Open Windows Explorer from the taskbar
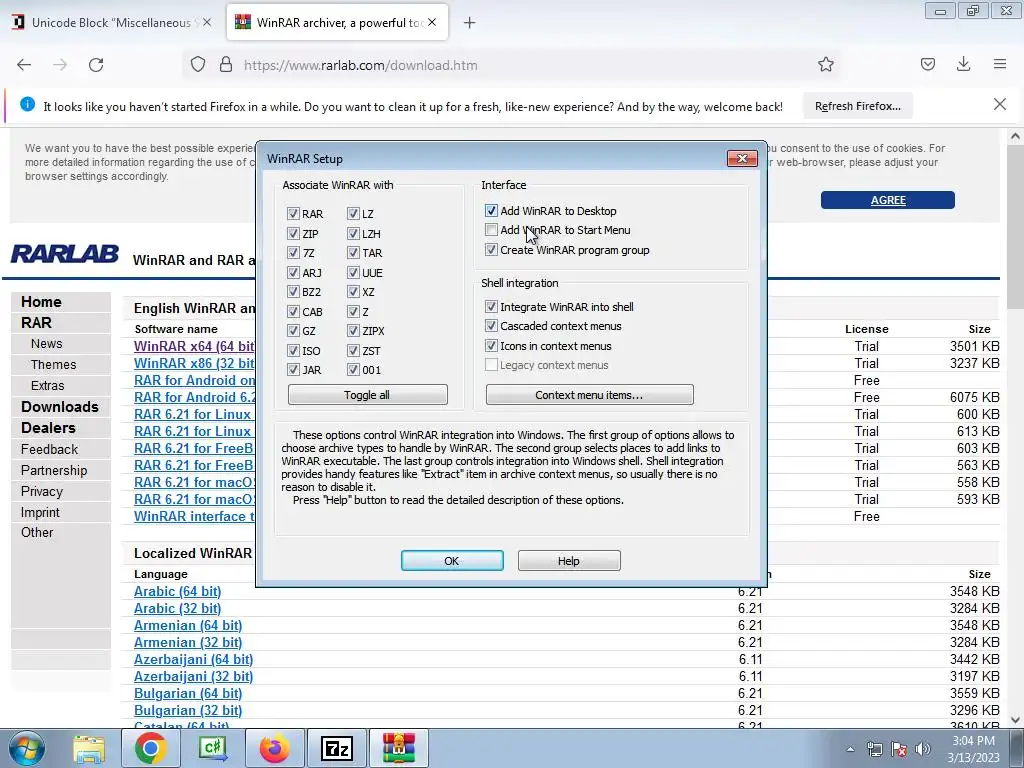1024x768 pixels. coord(89,748)
